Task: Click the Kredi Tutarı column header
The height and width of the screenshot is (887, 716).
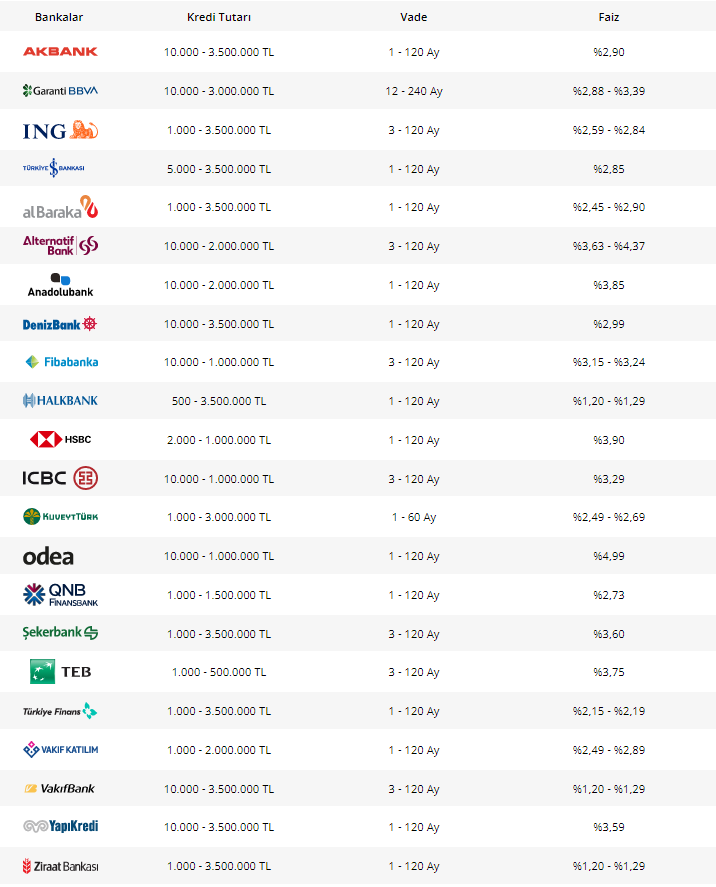Action: coord(219,17)
